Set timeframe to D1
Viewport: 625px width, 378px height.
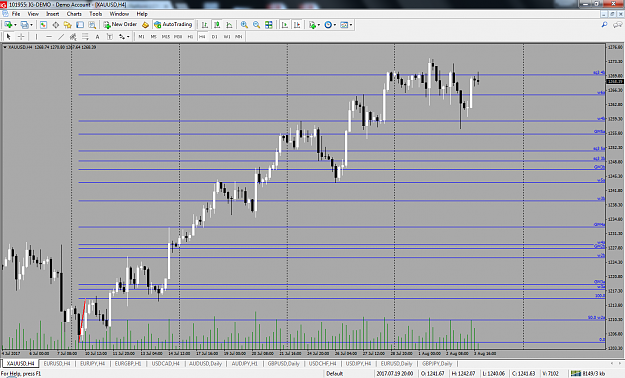(214, 37)
